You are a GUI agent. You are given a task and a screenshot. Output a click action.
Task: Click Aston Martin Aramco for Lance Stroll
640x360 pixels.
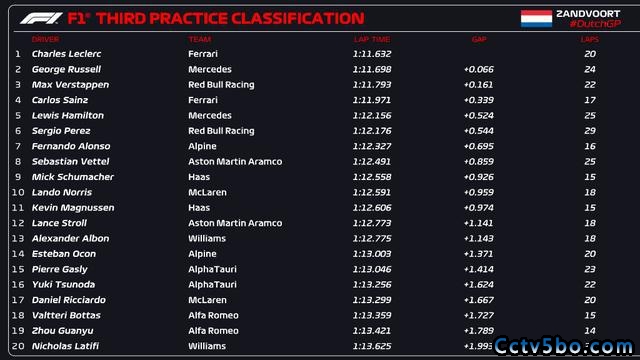click(x=235, y=223)
